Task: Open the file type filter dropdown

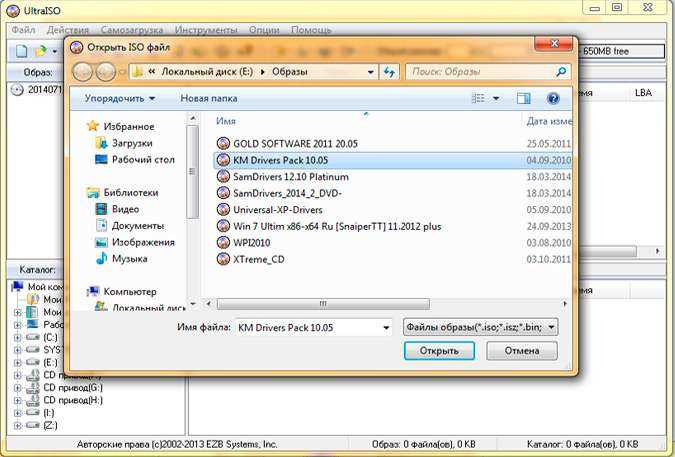Action: pyautogui.click(x=480, y=327)
